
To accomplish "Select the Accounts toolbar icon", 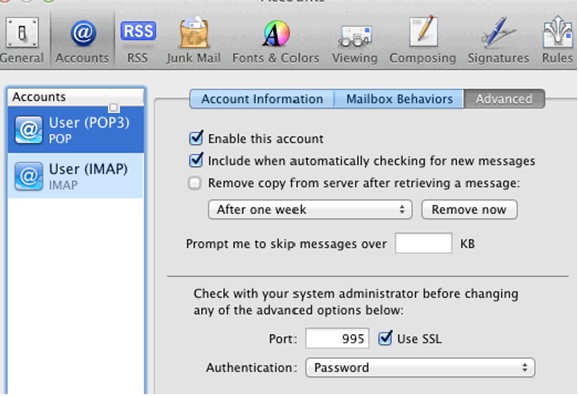I will click(82, 41).
